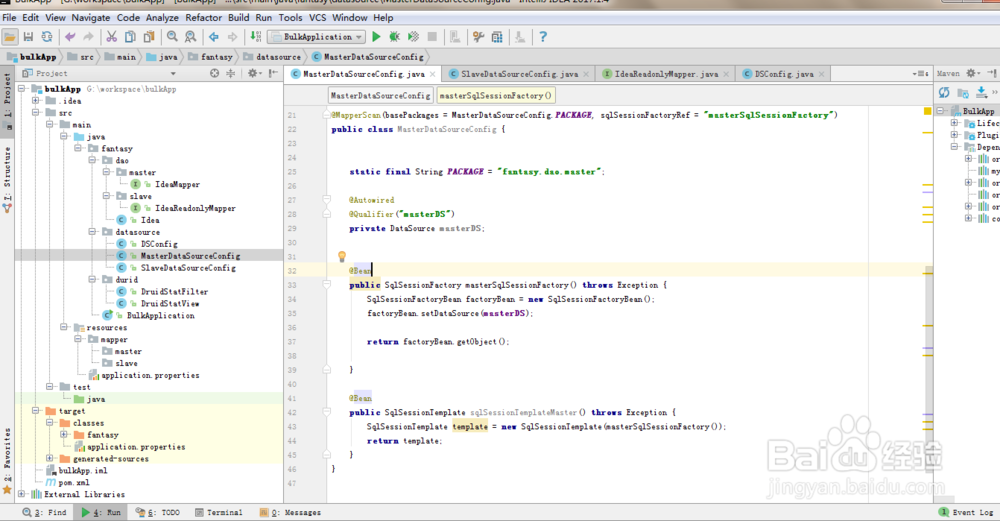Open Settings with the wrench icon
The width and height of the screenshot is (1000, 521).
pyautogui.click(x=478, y=37)
